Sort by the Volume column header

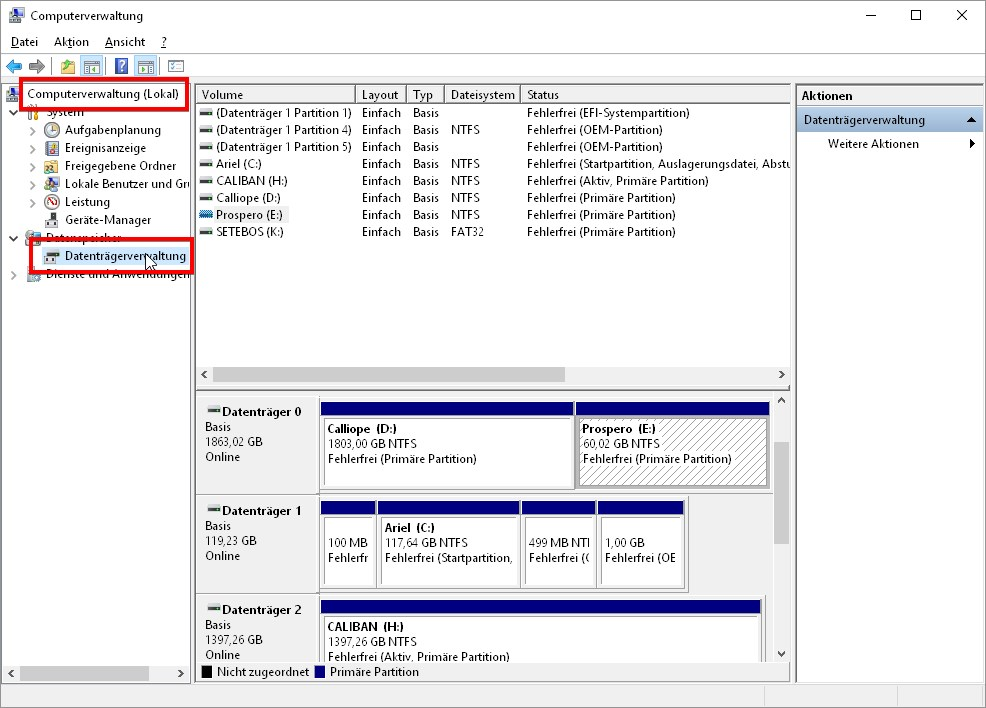pos(275,94)
